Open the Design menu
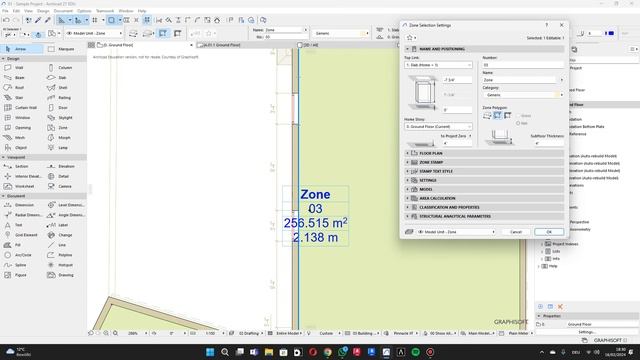Image resolution: width=640 pixels, height=360 pixels. pos(43,11)
